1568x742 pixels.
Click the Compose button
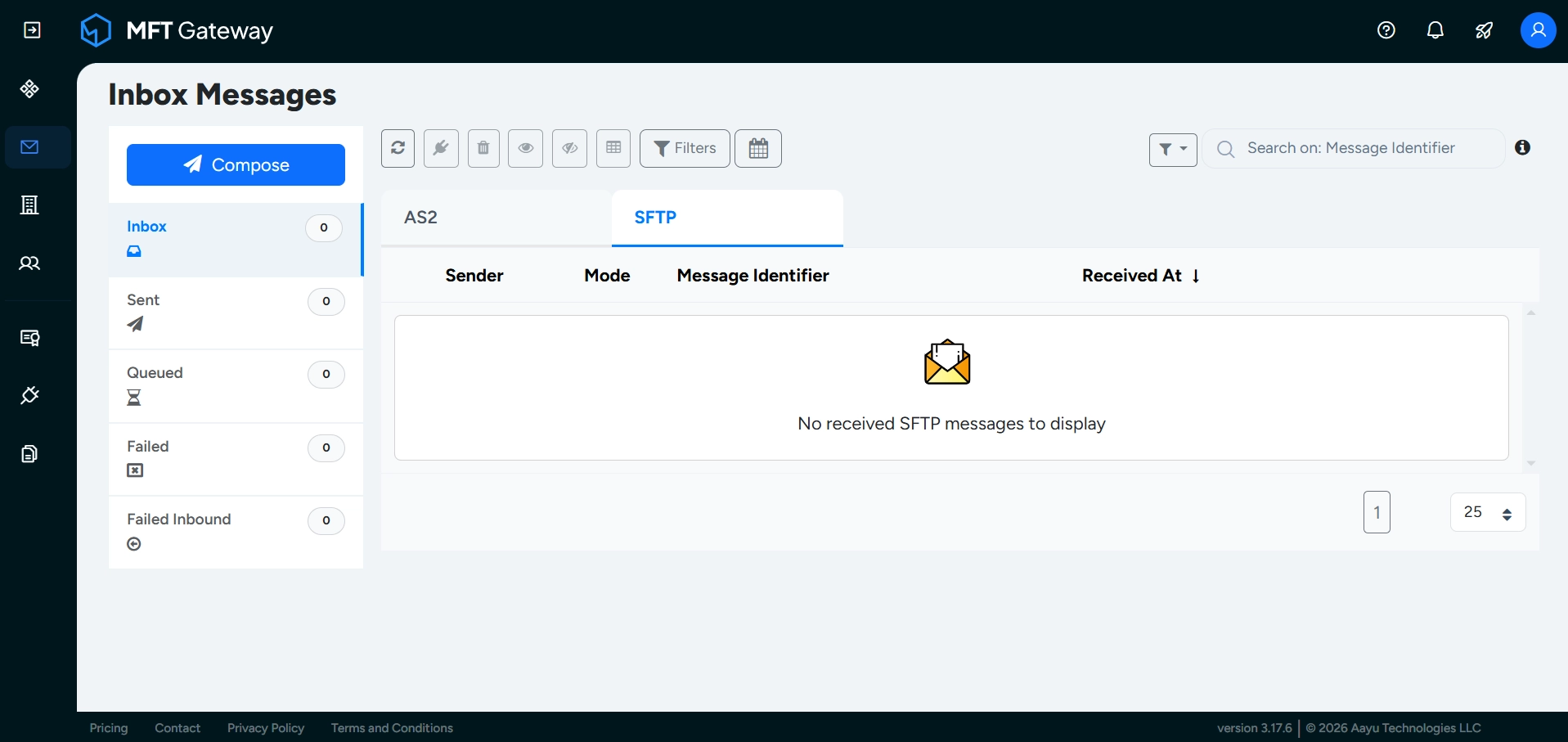coord(236,164)
